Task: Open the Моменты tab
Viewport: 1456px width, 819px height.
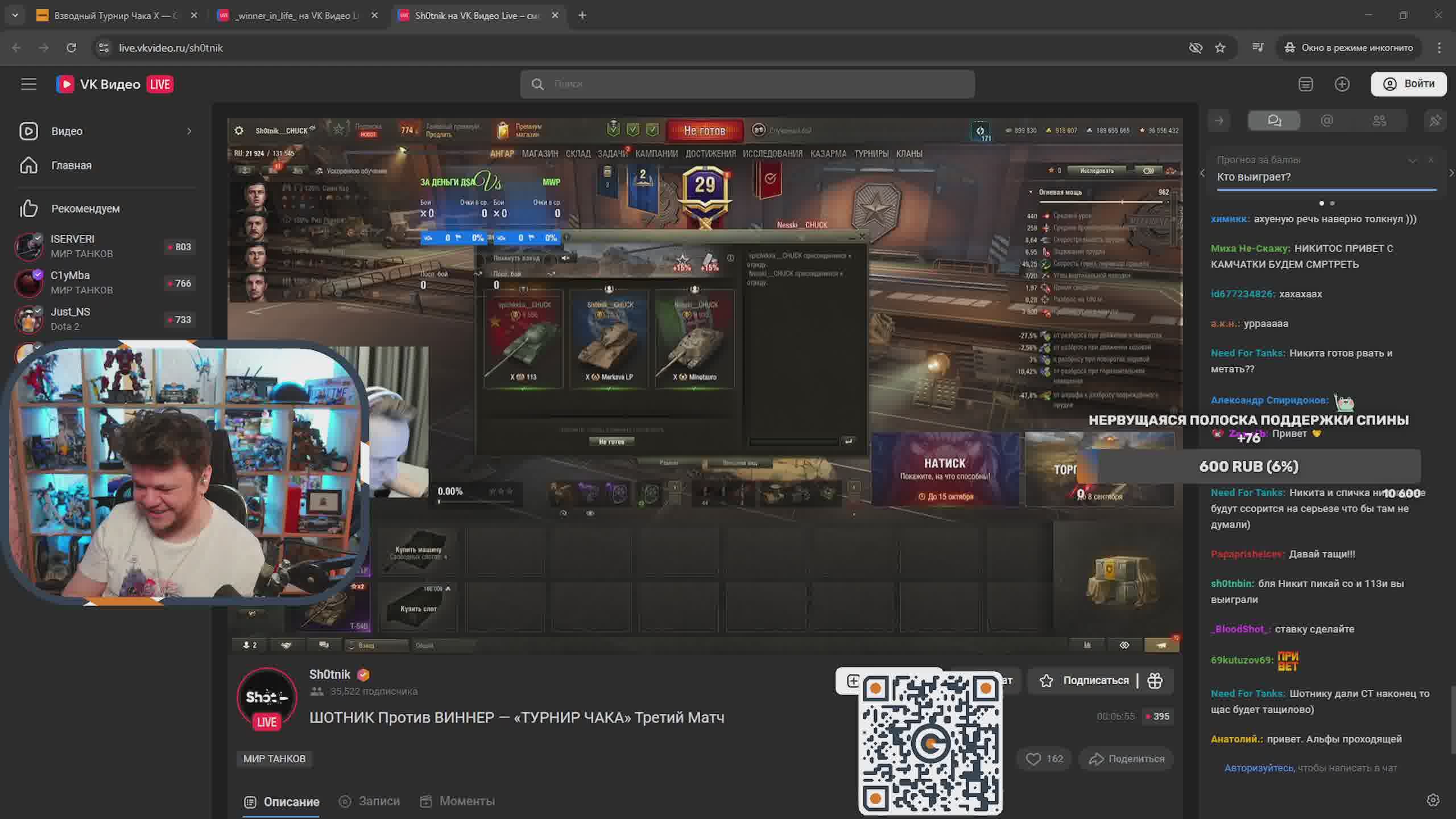Action: (x=457, y=801)
